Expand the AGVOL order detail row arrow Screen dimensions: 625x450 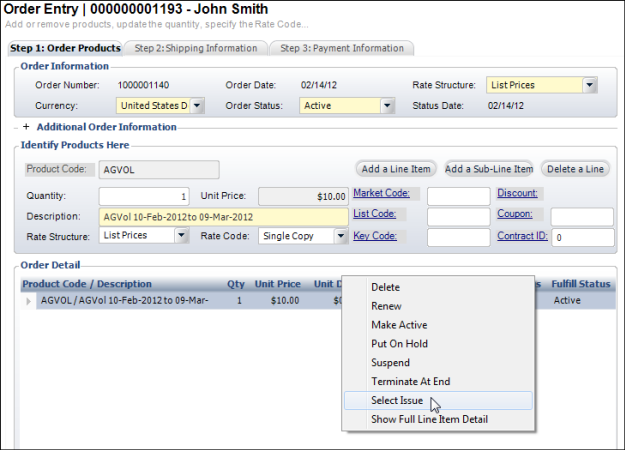tap(28, 300)
